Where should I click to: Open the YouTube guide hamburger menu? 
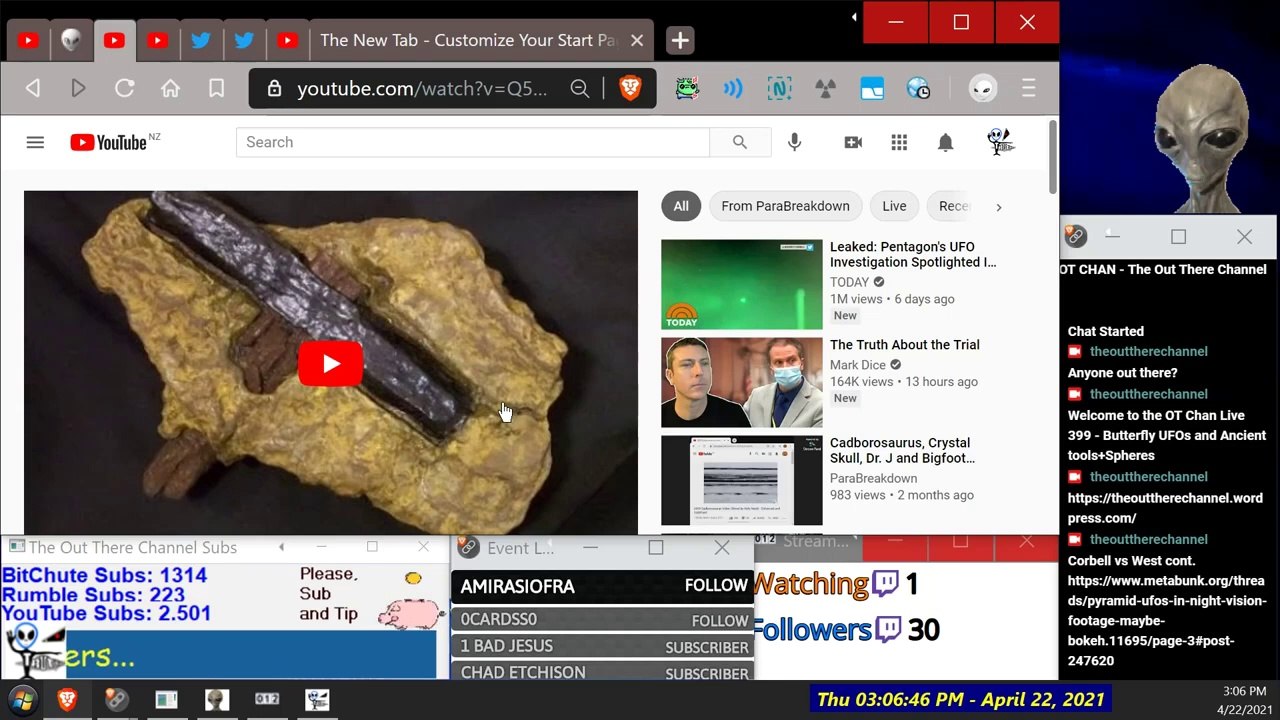[x=35, y=142]
